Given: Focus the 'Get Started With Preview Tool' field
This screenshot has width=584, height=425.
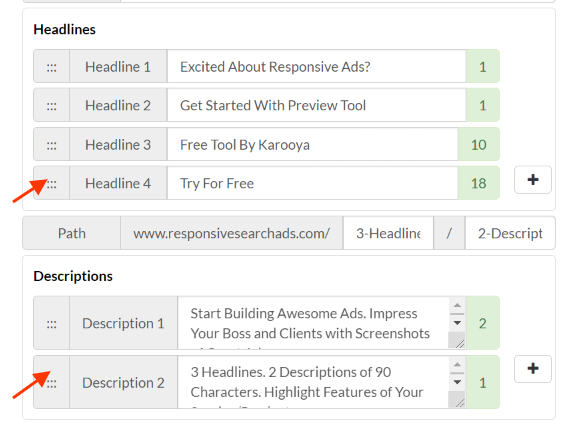Looking at the screenshot, I should pyautogui.click(x=317, y=106).
